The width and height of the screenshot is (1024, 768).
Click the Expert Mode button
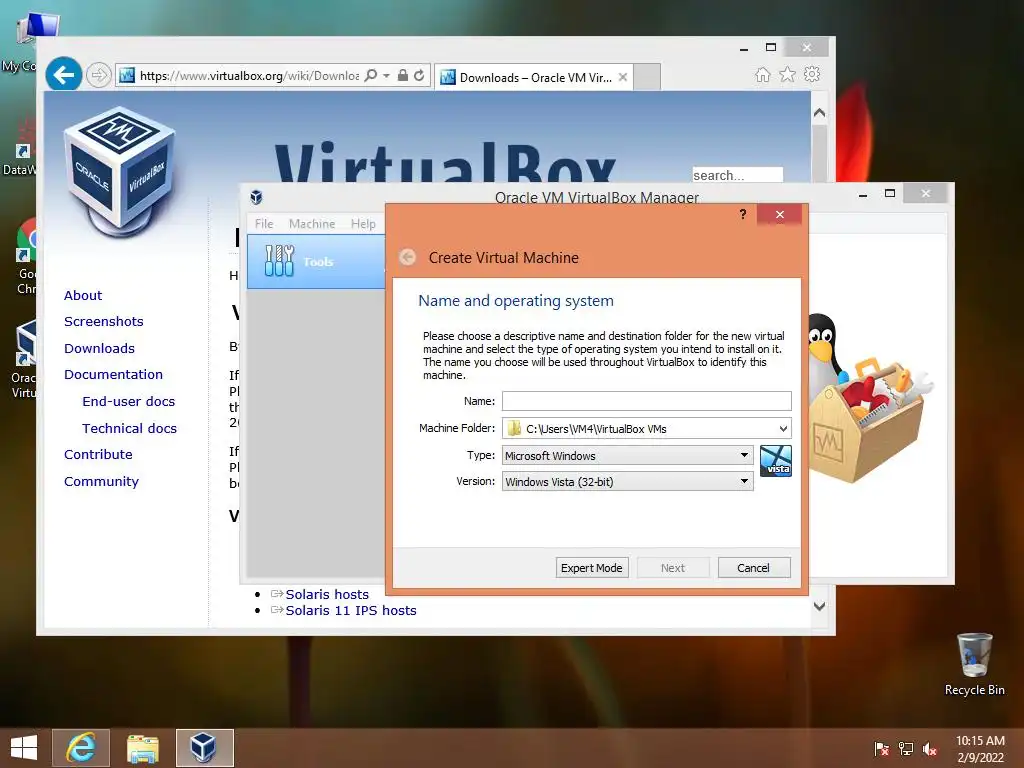coord(592,568)
